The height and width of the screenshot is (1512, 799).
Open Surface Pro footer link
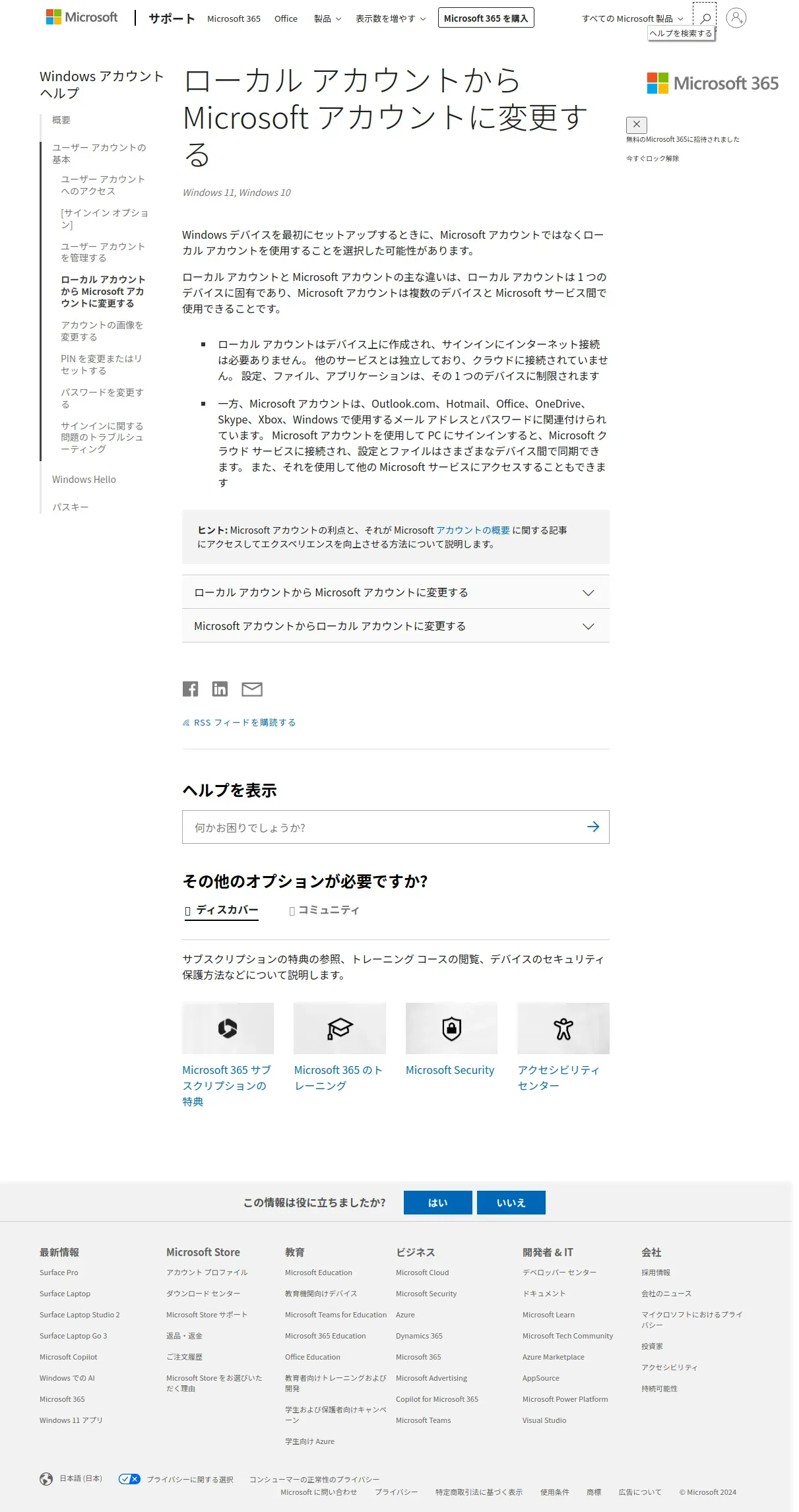coord(59,1273)
